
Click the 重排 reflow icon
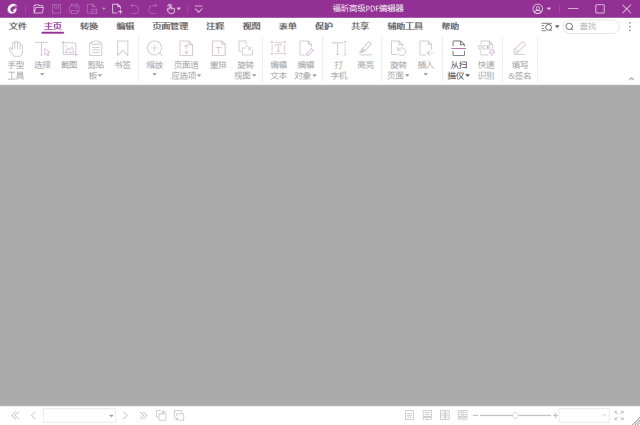218,55
